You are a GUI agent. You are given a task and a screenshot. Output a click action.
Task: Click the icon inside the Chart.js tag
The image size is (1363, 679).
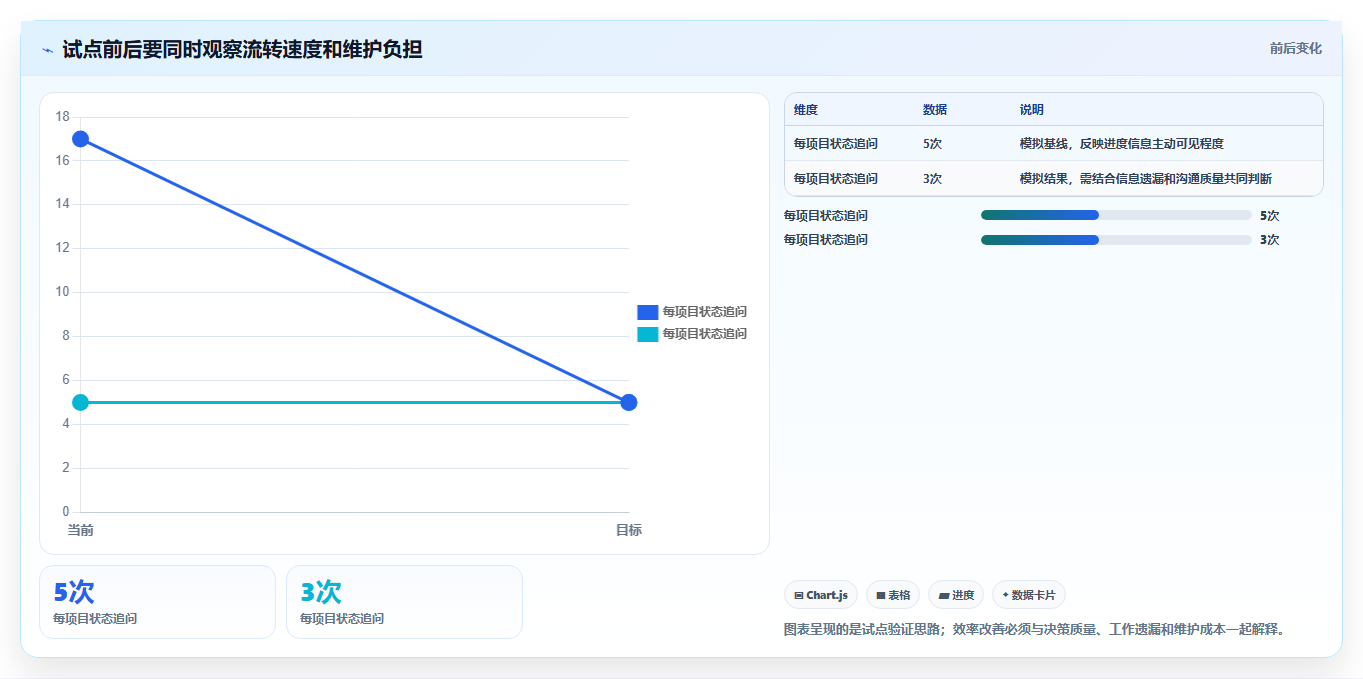(x=799, y=595)
